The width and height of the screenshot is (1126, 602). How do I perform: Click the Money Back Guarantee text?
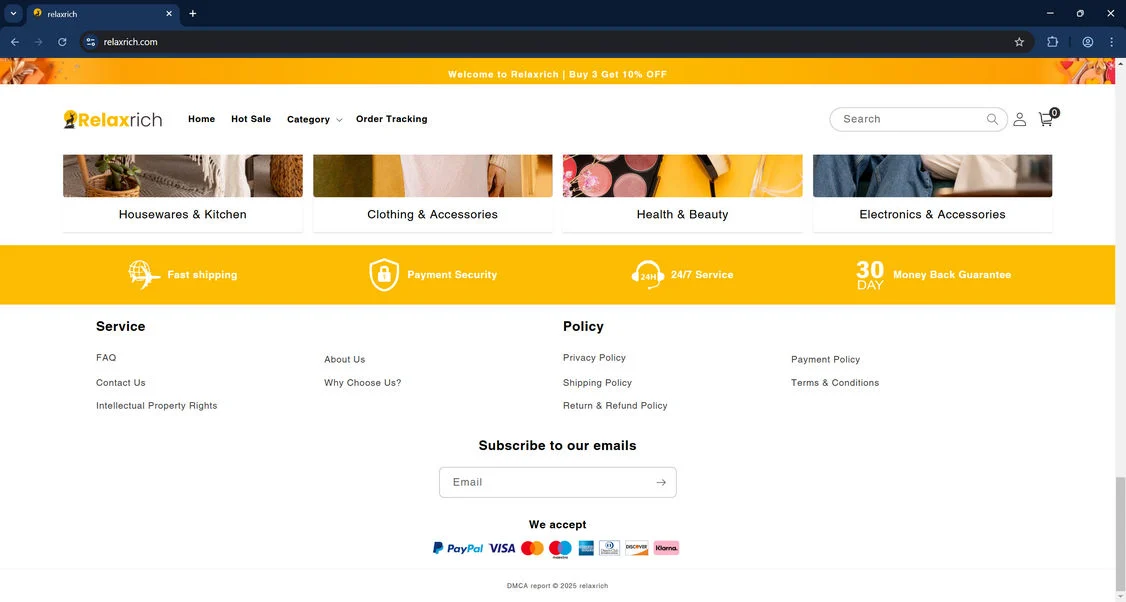coord(951,274)
